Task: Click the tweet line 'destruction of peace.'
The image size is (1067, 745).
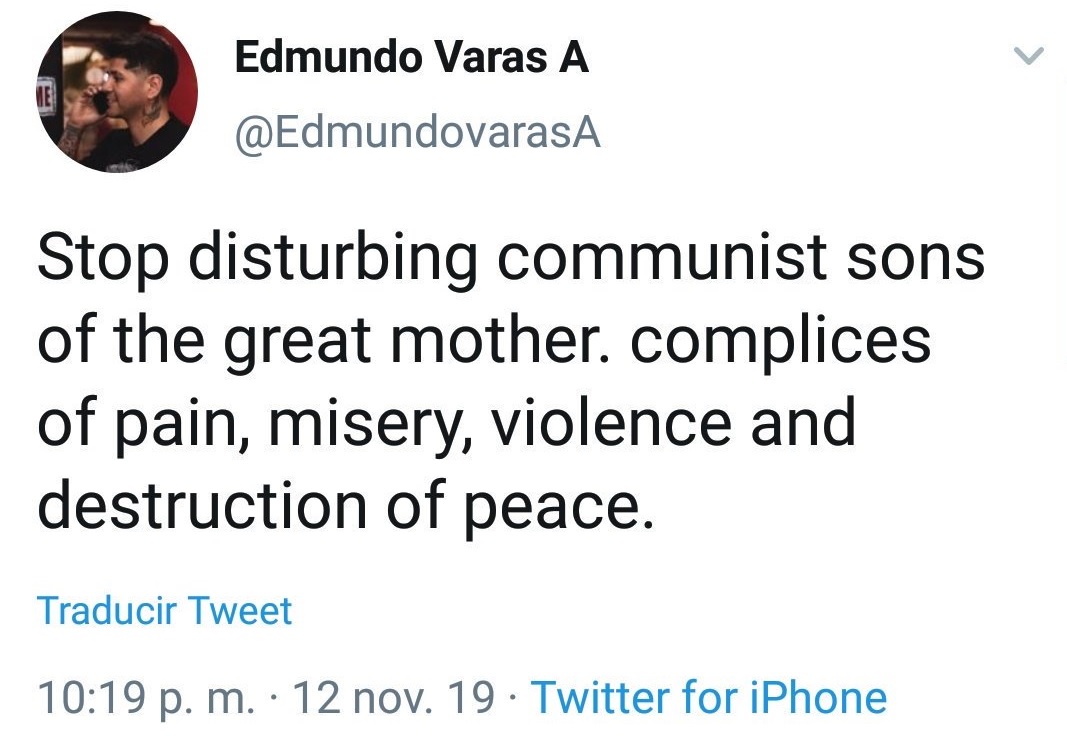Action: click(x=344, y=505)
